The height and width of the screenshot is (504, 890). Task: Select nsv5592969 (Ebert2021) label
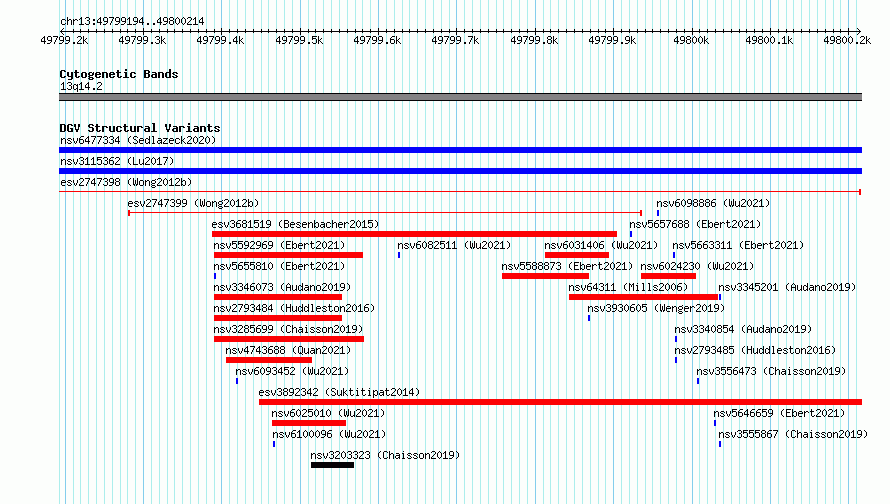tap(279, 245)
